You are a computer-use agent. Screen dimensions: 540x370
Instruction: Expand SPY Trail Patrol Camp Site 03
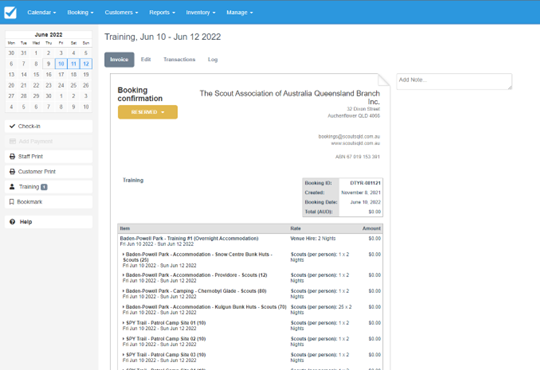[123, 355]
